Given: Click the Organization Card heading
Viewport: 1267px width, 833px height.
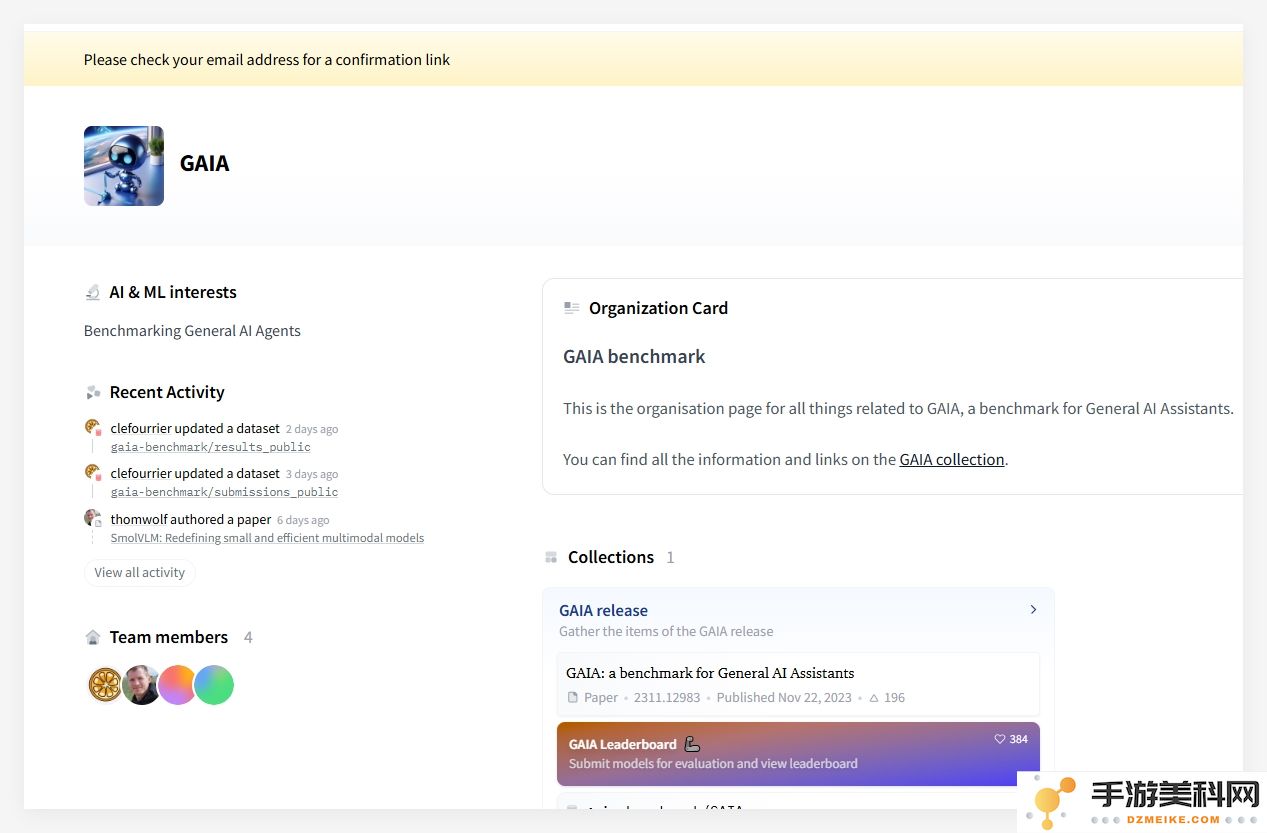Looking at the screenshot, I should pos(658,308).
